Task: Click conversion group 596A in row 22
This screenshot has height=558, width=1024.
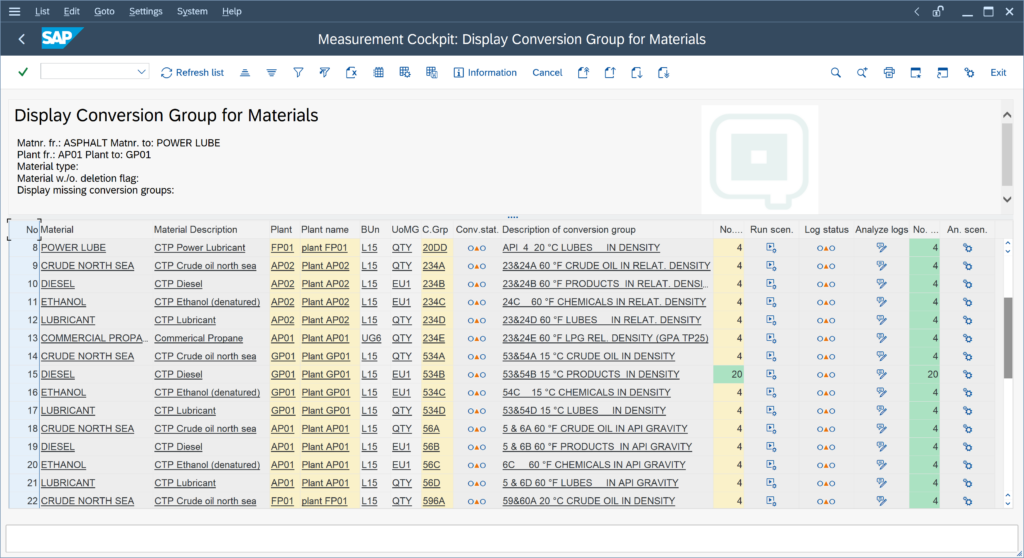Action: 434,501
